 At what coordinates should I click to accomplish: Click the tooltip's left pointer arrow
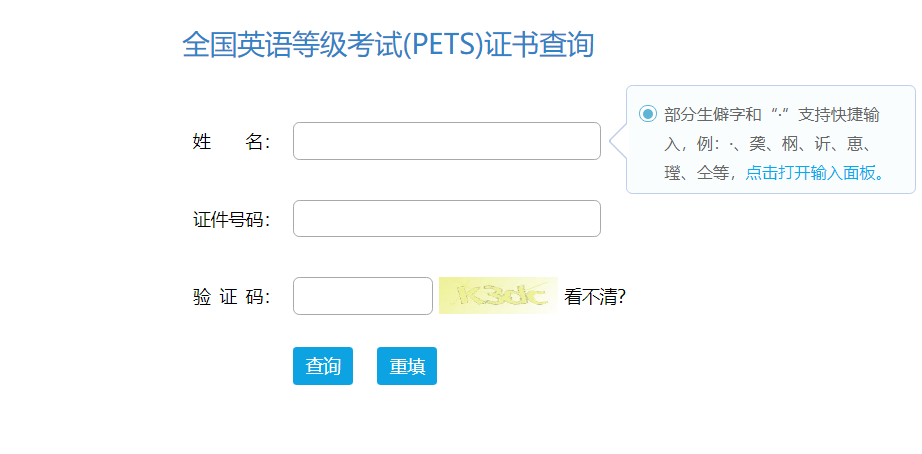point(618,141)
